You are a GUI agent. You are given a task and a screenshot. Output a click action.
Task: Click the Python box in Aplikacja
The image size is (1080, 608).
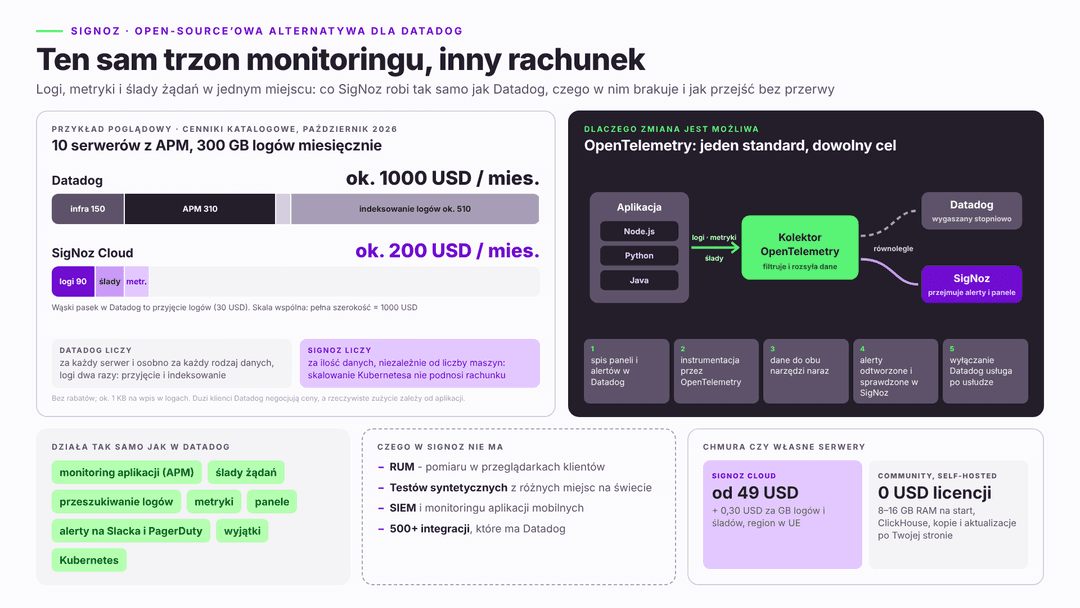tap(639, 255)
